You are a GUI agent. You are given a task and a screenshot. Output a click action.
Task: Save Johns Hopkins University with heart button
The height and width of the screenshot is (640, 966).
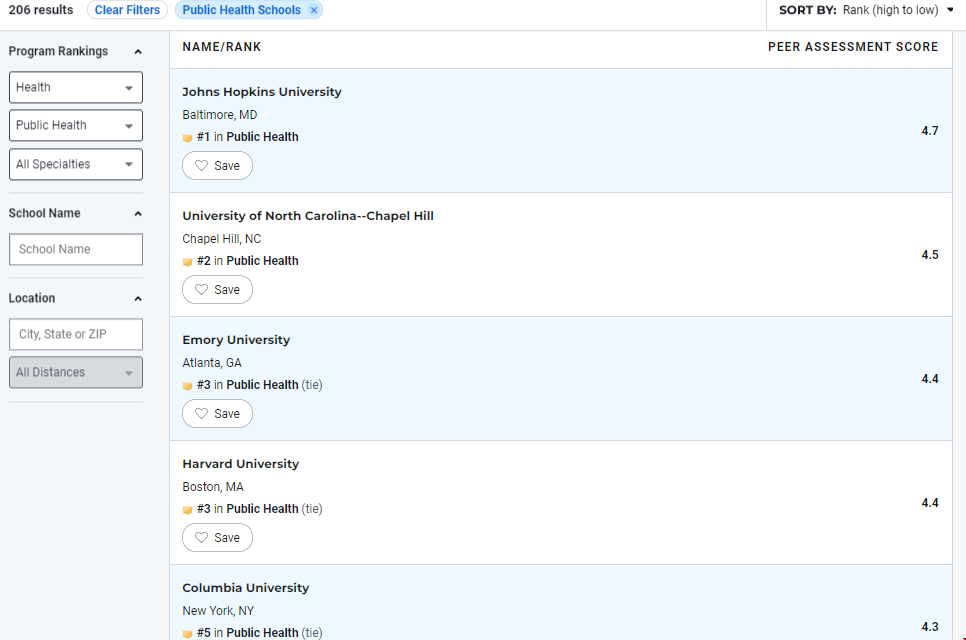tap(217, 166)
